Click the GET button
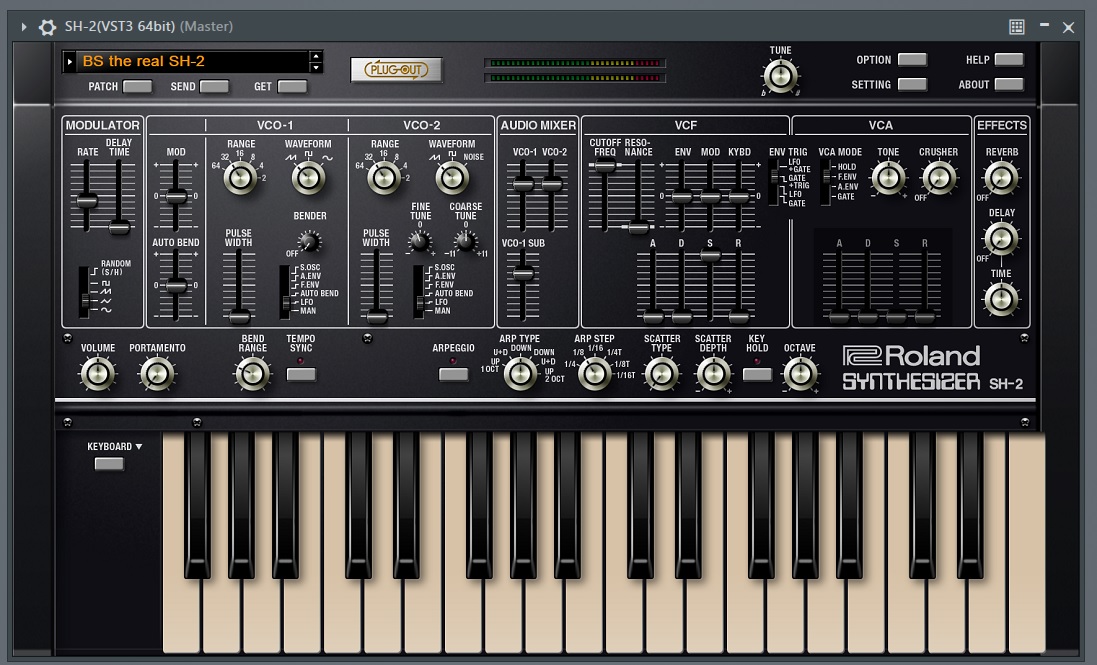The image size is (1097, 665). (x=292, y=87)
